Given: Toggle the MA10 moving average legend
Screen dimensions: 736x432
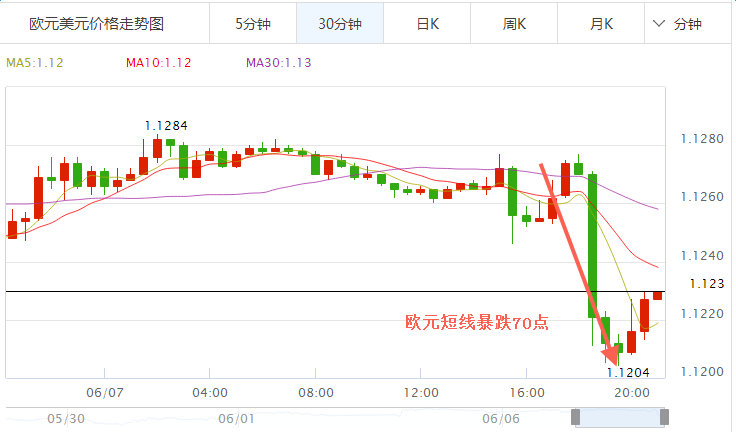Looking at the screenshot, I should (x=158, y=63).
